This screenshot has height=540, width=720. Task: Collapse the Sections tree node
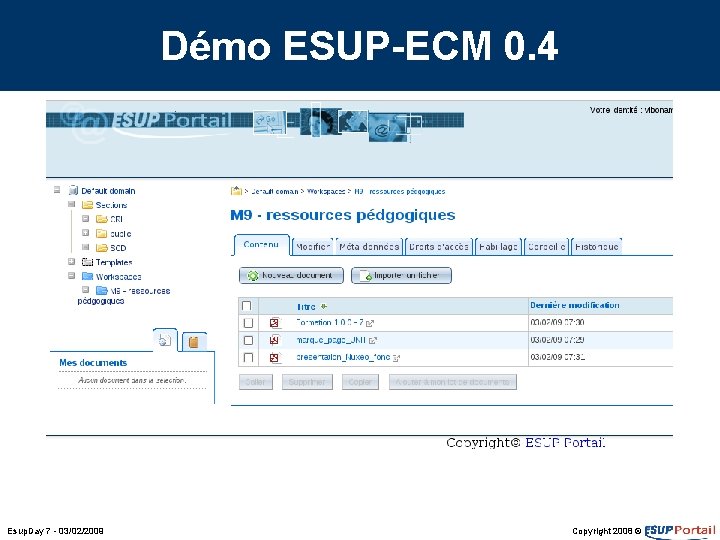(x=71, y=204)
